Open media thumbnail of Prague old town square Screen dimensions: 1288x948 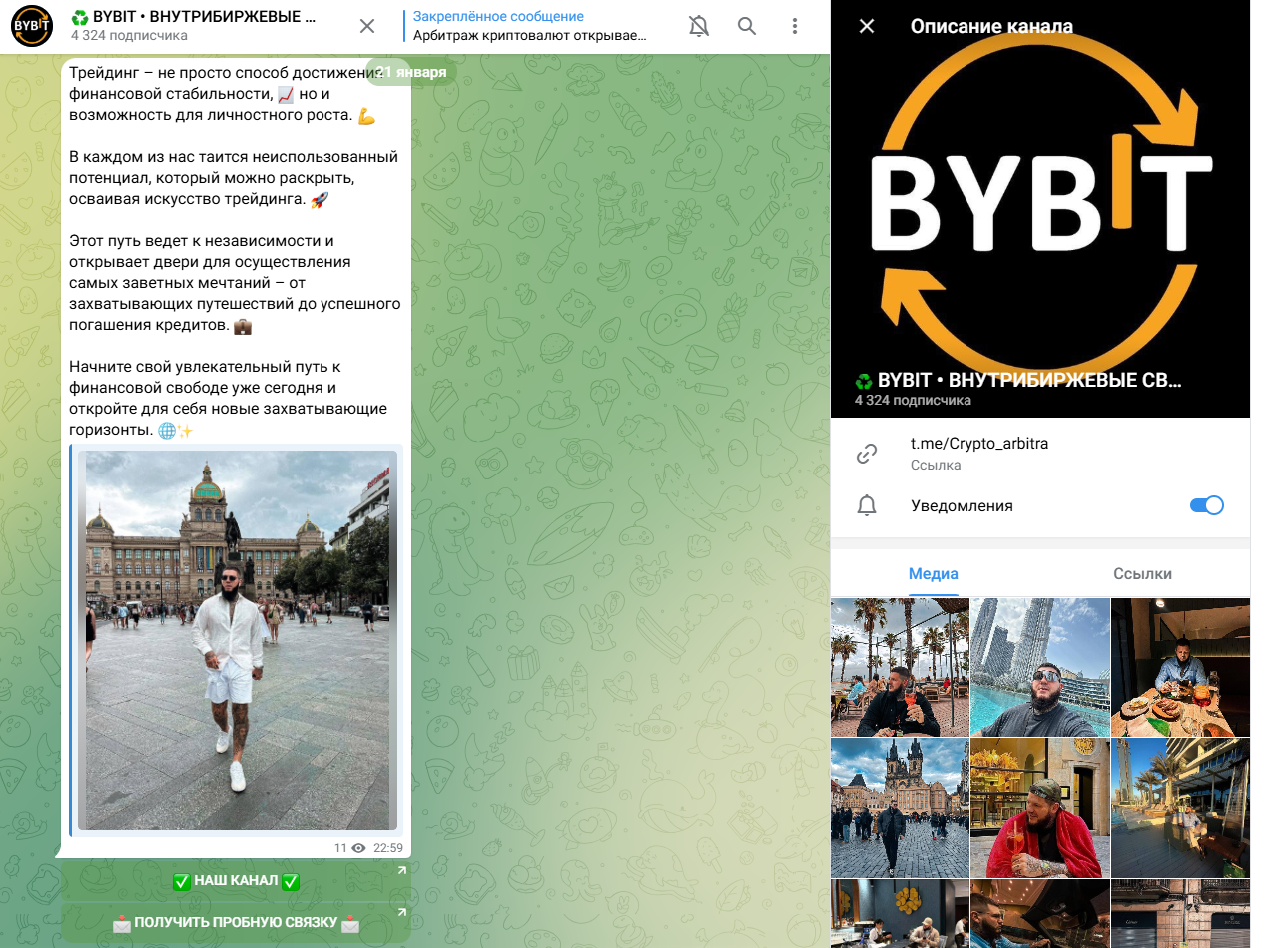coord(900,808)
